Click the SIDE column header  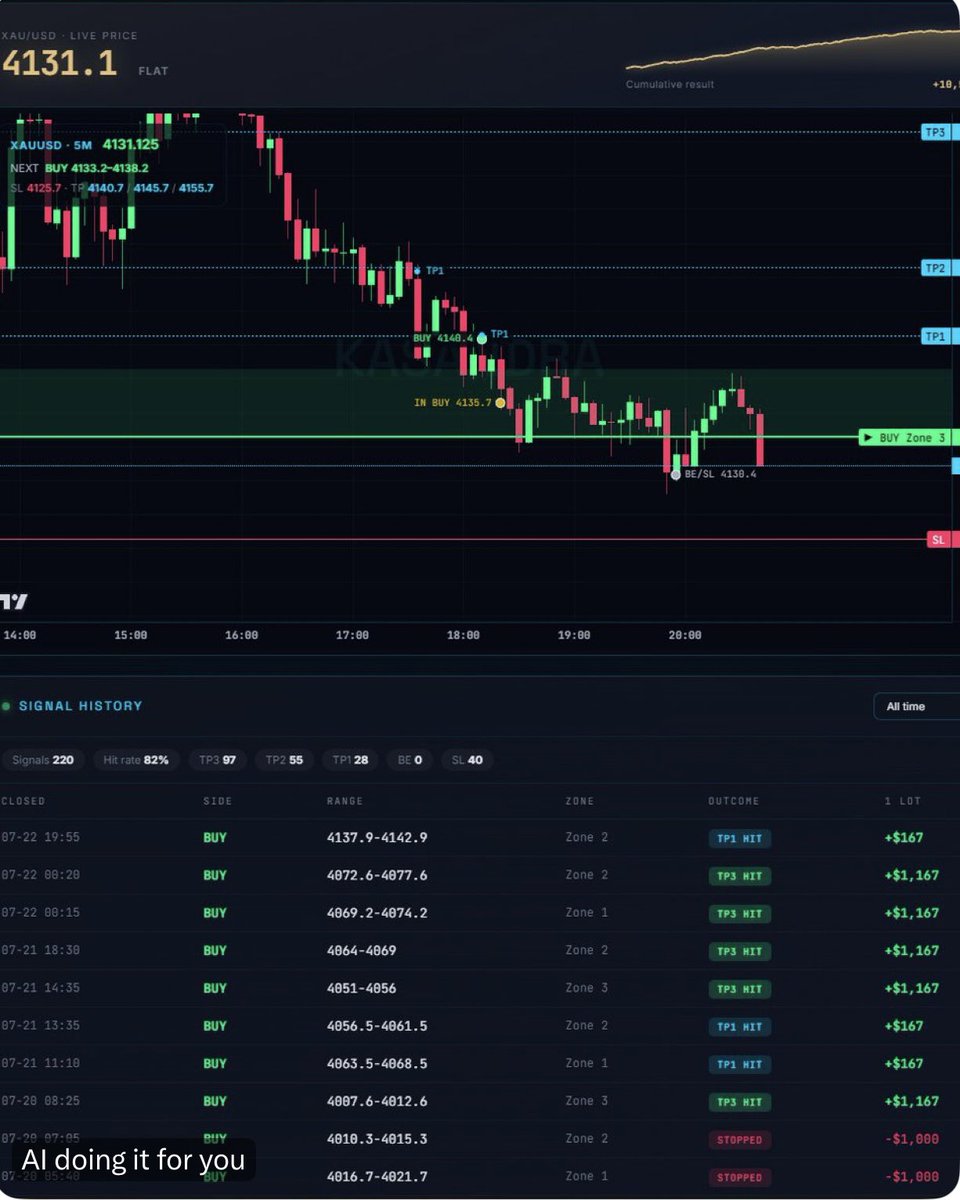[217, 801]
